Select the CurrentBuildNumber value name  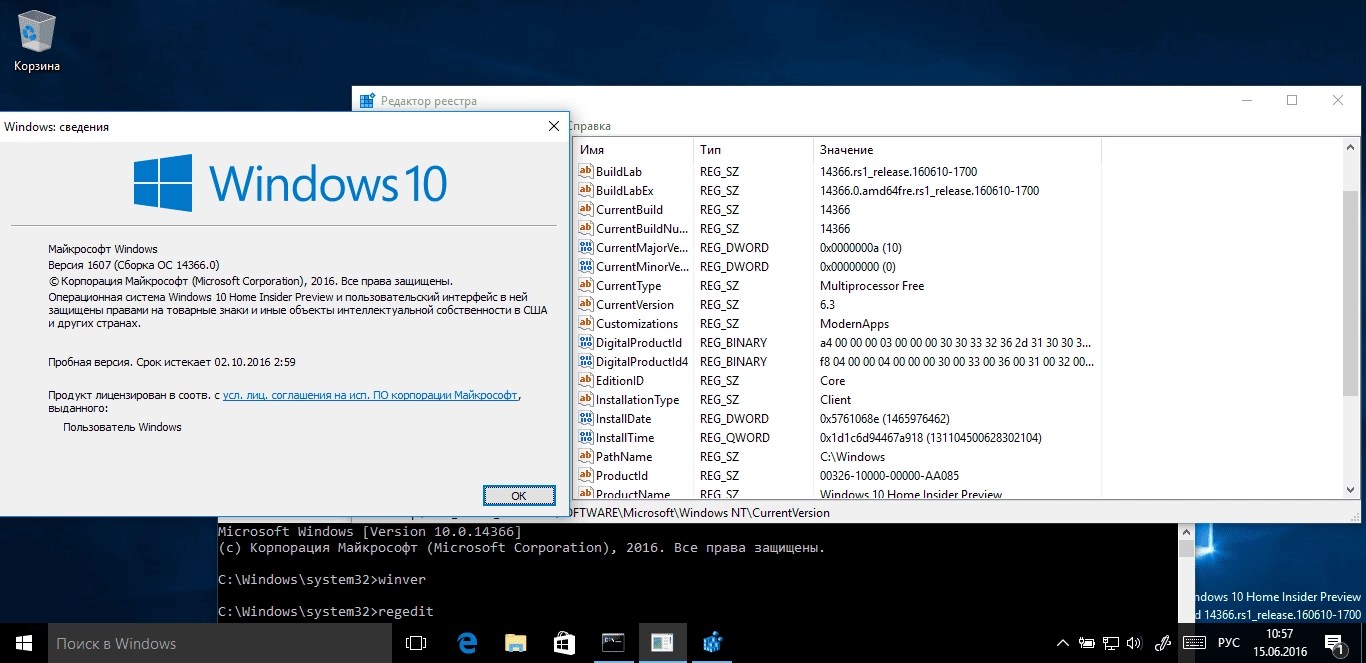pyautogui.click(x=640, y=228)
